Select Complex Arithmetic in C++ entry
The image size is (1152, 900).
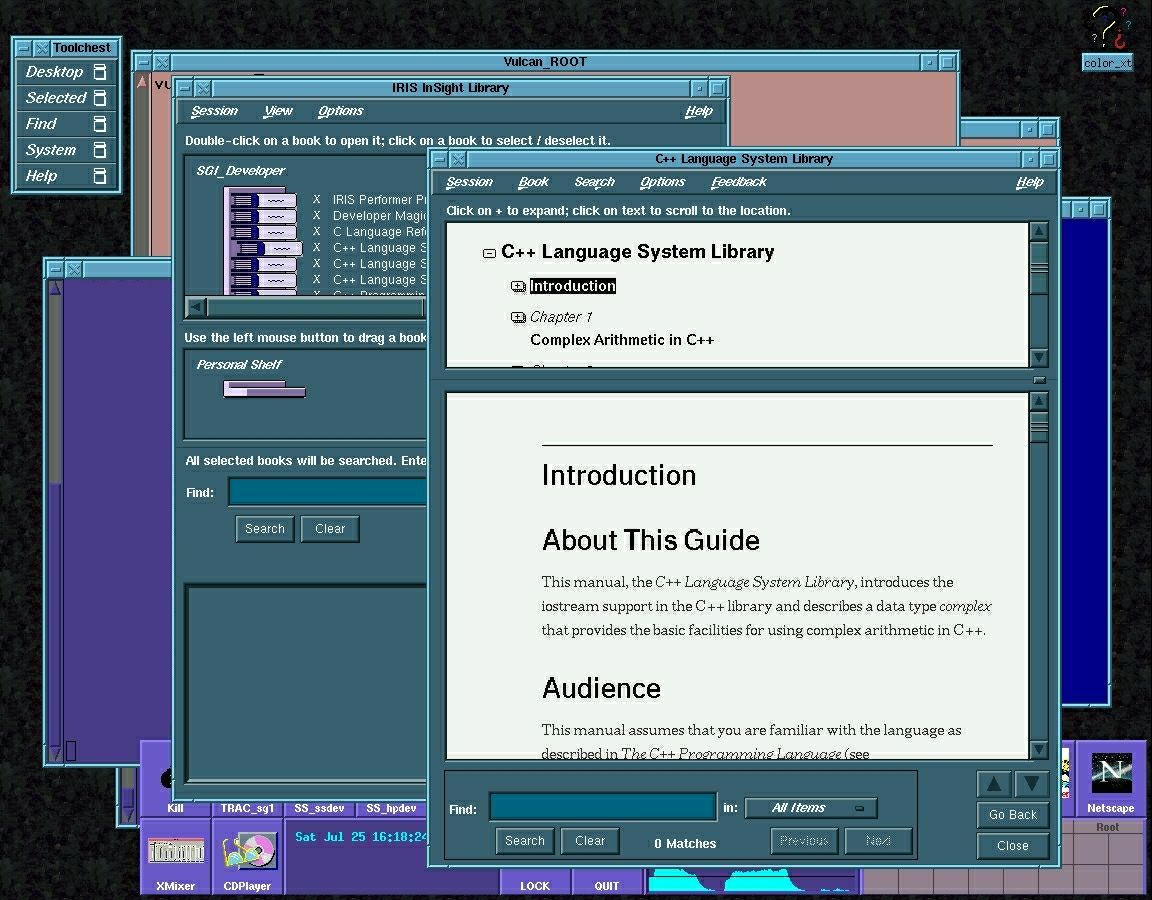[622, 340]
